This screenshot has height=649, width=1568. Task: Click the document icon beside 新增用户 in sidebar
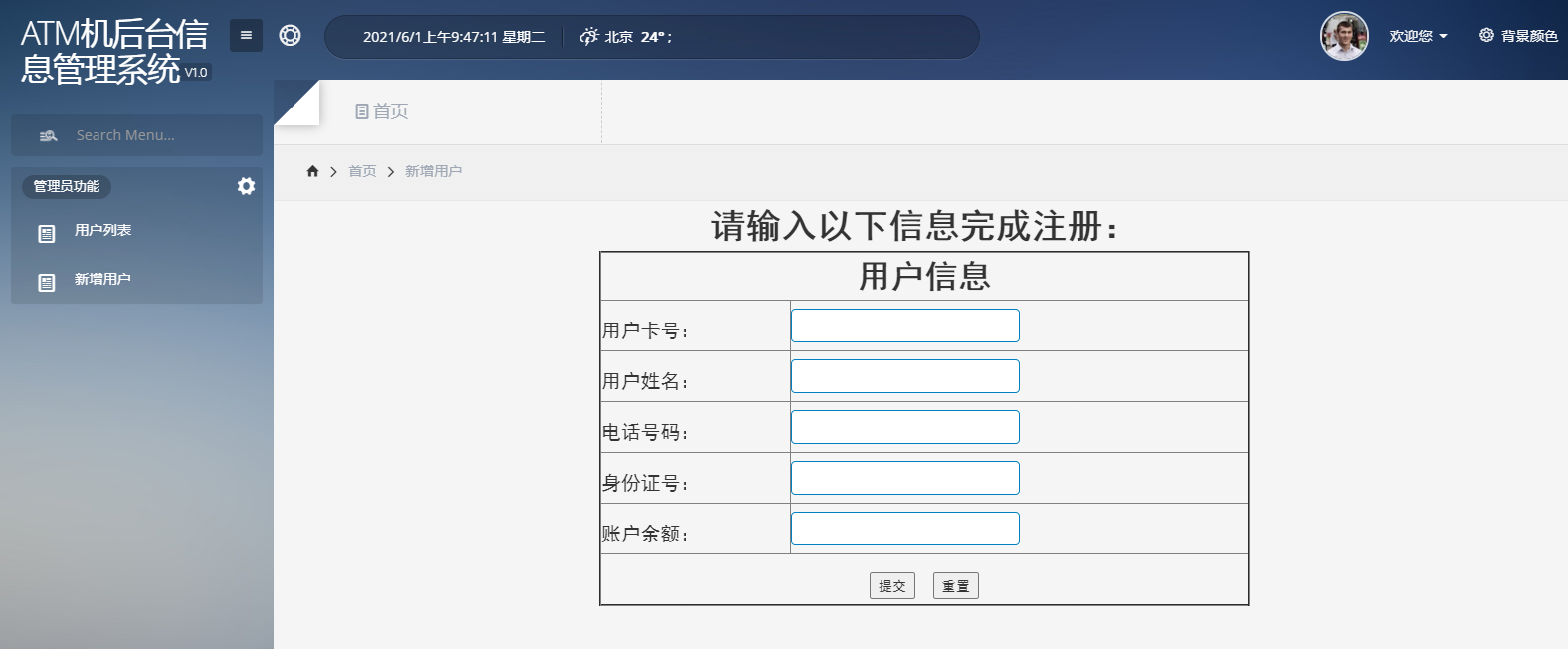coord(47,282)
